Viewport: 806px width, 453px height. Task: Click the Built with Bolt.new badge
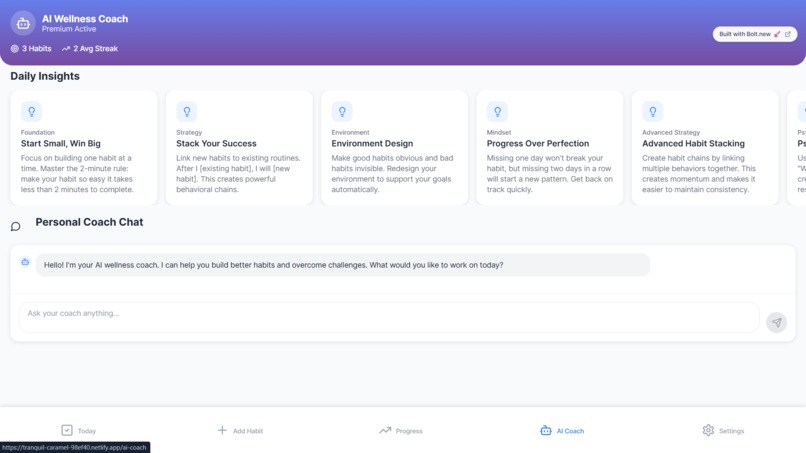755,34
